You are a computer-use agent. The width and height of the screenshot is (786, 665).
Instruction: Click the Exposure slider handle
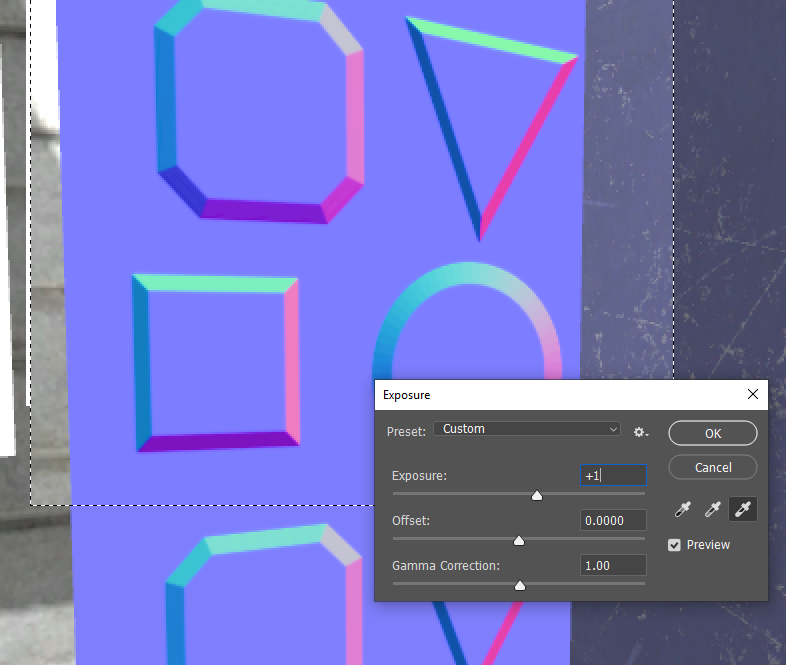(537, 496)
